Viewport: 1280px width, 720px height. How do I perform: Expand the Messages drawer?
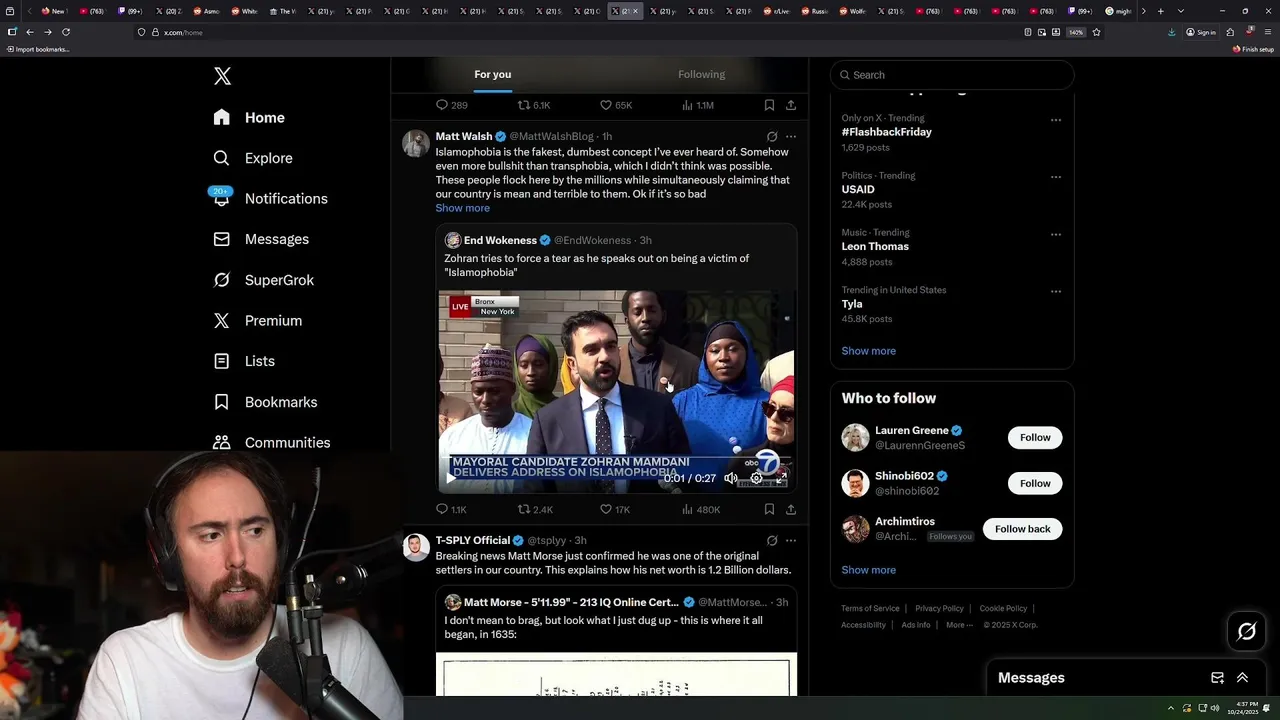pos(1243,678)
